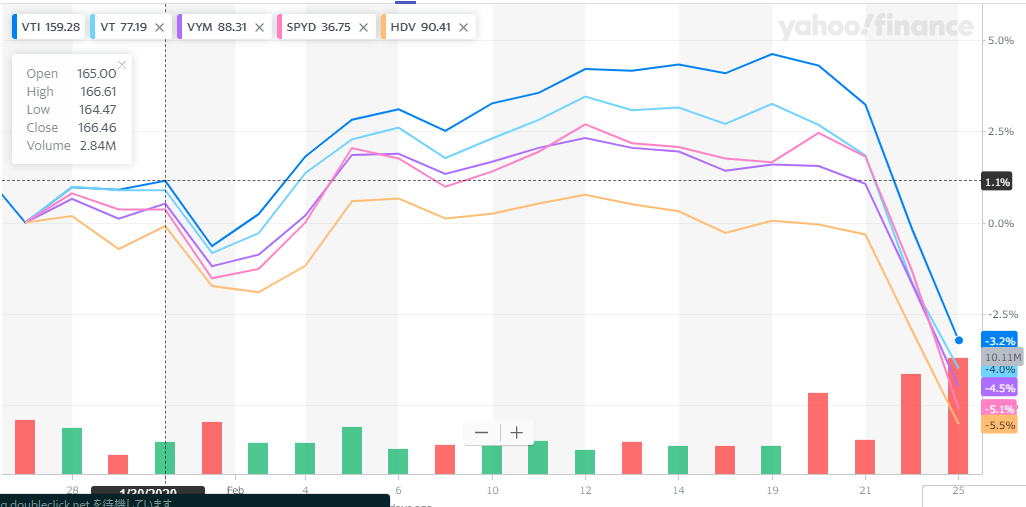Click the Volume 2.84M value in tooltip

[x=98, y=145]
